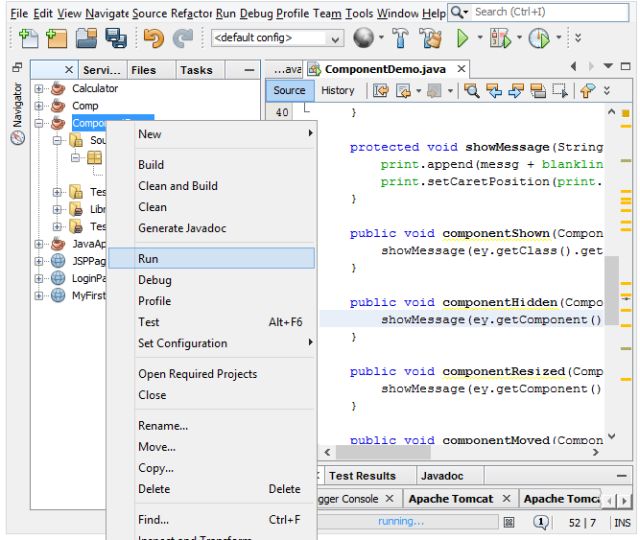Screen dimensions: 640x540
Task: Open the Refactor menu
Action: (x=191, y=13)
